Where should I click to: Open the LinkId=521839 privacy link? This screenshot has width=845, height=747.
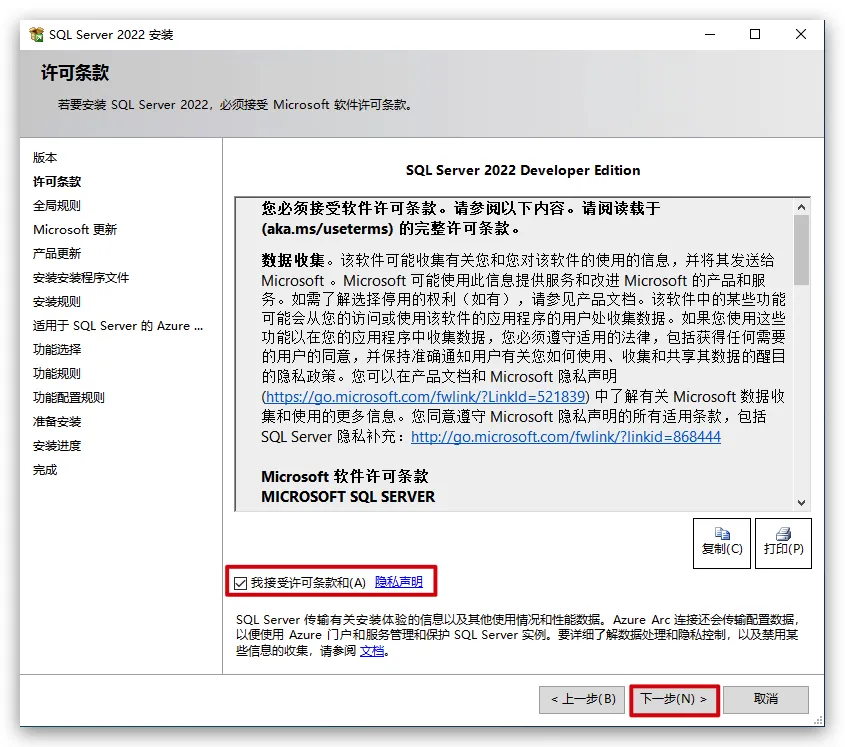(426, 397)
